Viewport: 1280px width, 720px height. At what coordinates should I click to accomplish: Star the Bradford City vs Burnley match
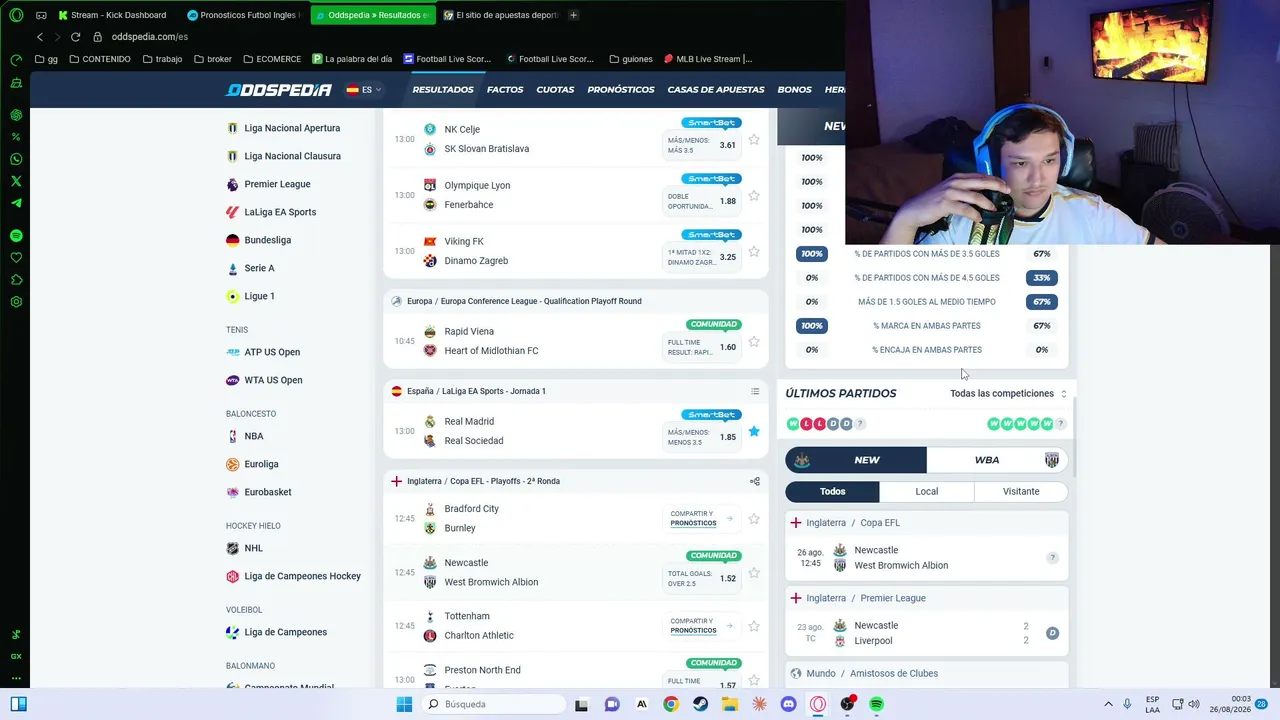point(754,519)
